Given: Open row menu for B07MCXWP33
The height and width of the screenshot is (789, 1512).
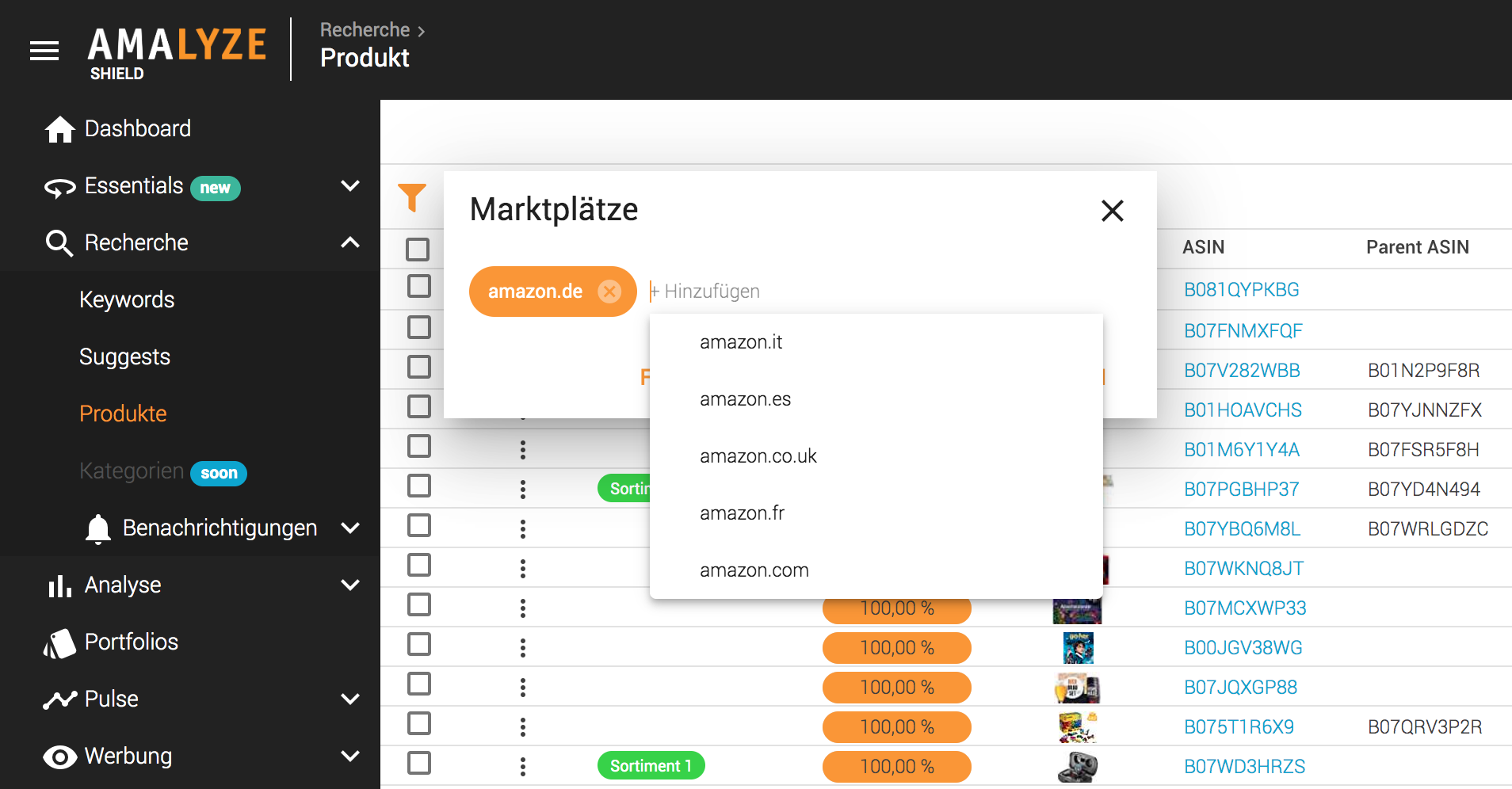Looking at the screenshot, I should point(523,608).
